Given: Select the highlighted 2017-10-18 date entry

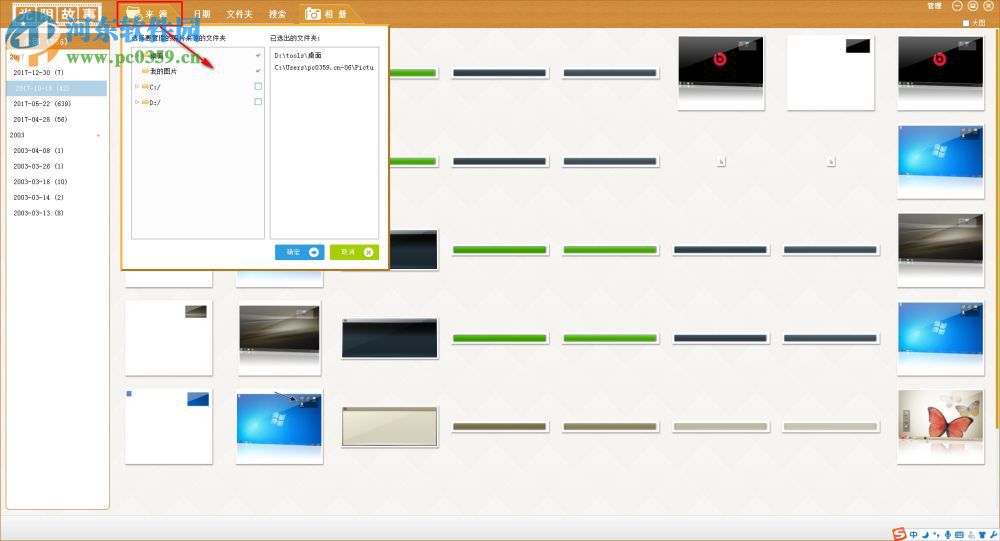Looking at the screenshot, I should (x=57, y=88).
